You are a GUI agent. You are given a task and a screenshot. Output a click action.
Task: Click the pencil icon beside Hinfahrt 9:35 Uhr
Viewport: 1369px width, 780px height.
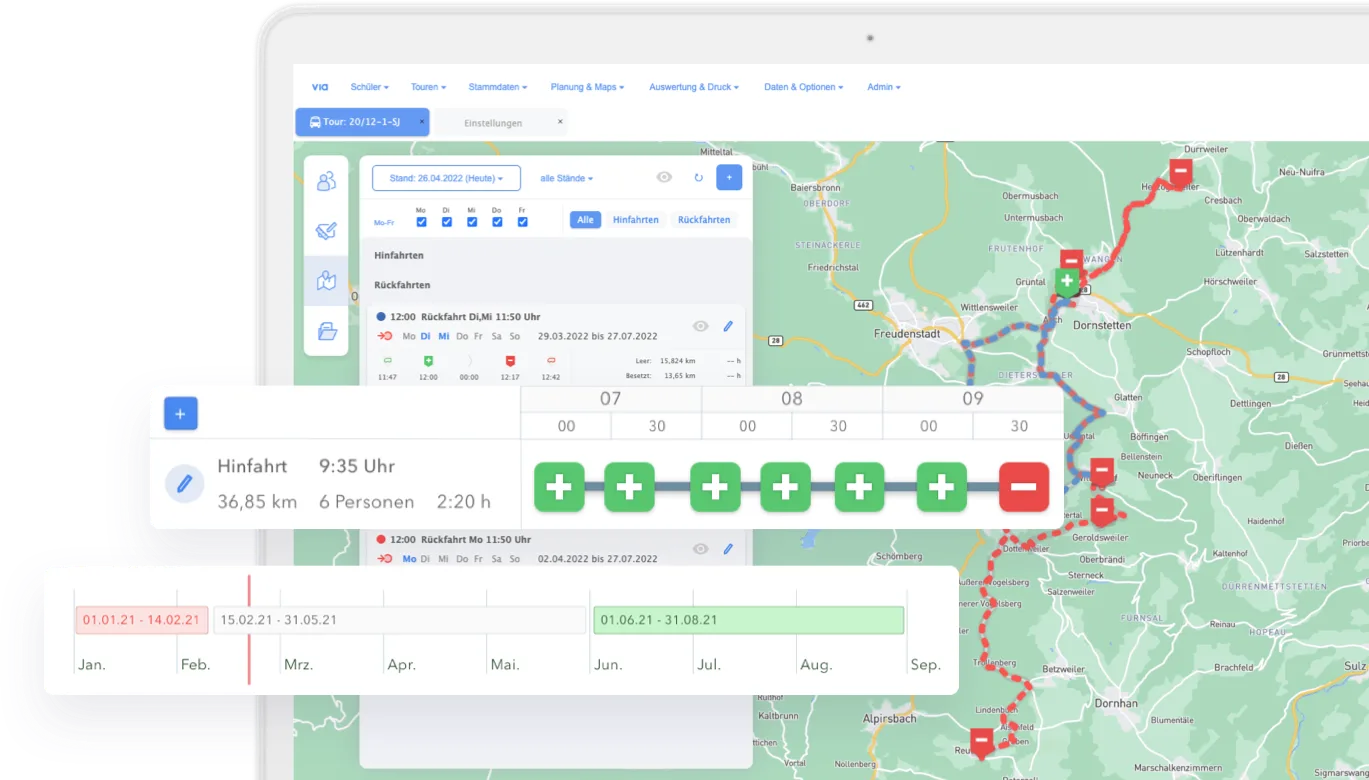tap(185, 484)
